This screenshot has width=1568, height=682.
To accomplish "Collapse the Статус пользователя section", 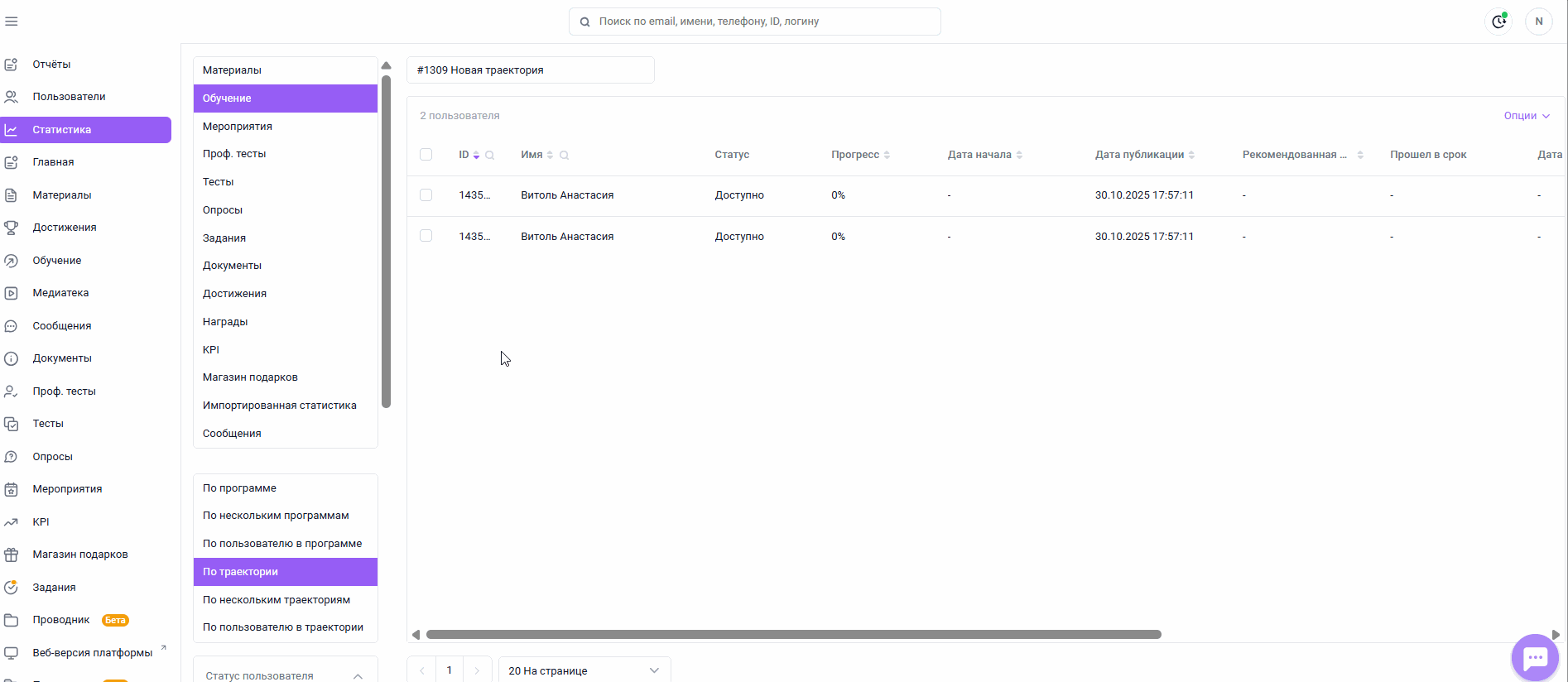I will (x=358, y=676).
